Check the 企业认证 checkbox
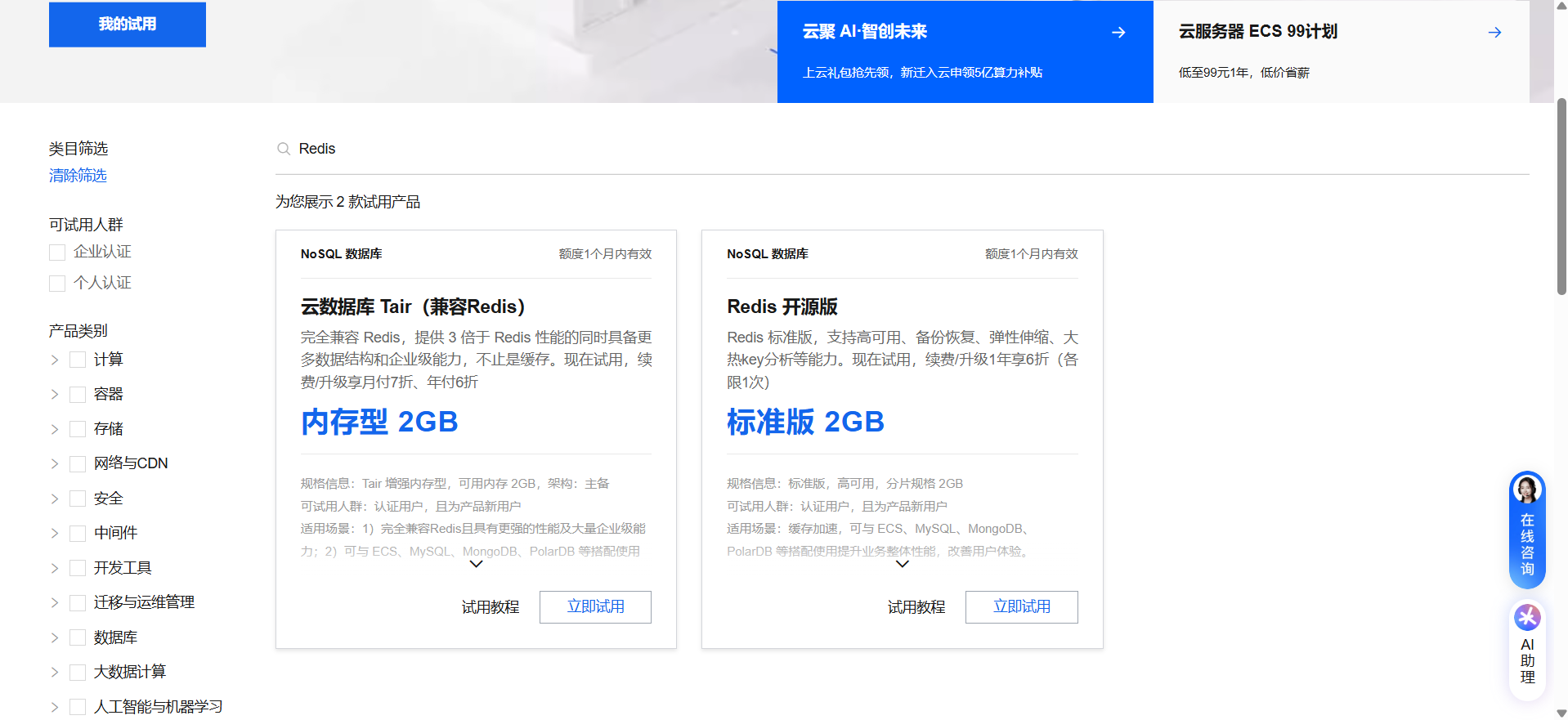 57,253
